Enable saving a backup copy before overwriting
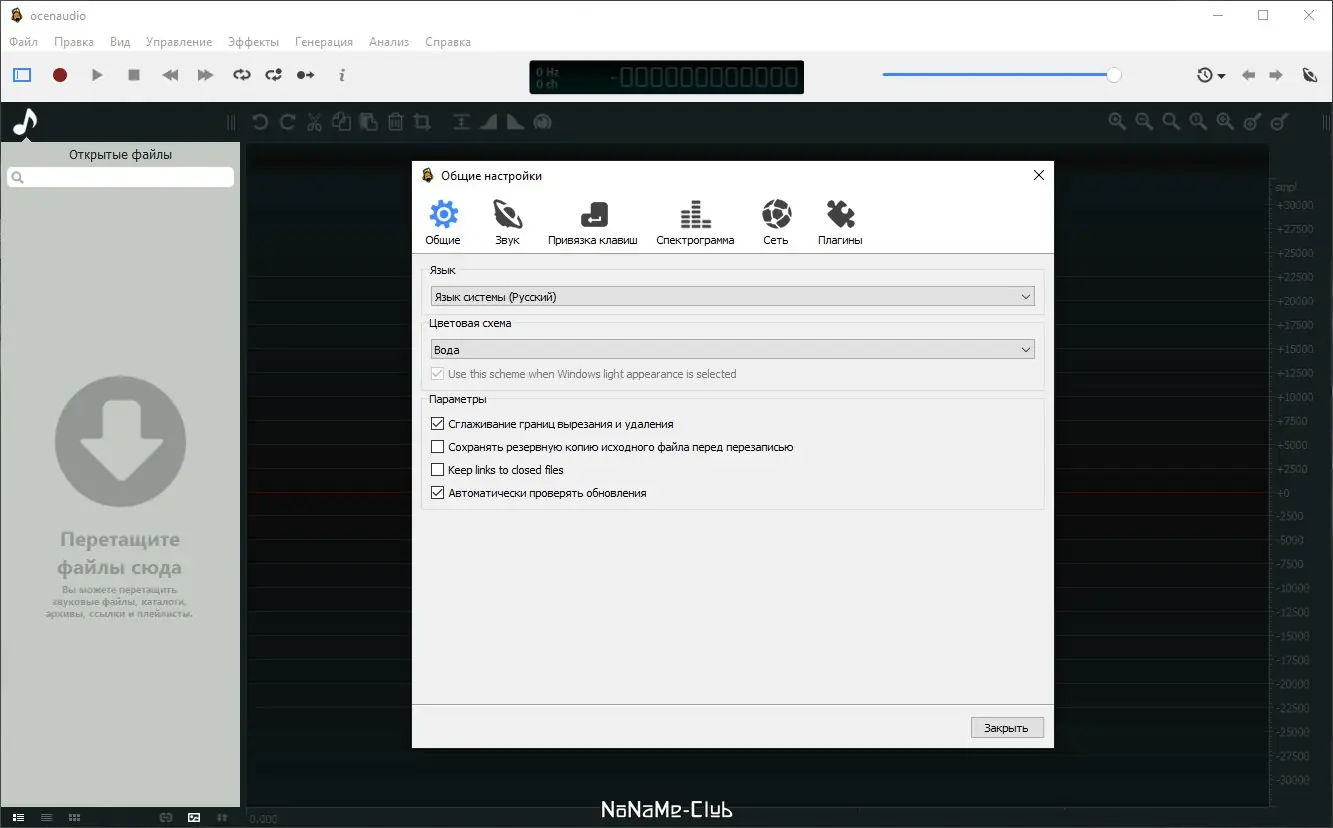The height and width of the screenshot is (828, 1333). coord(437,446)
